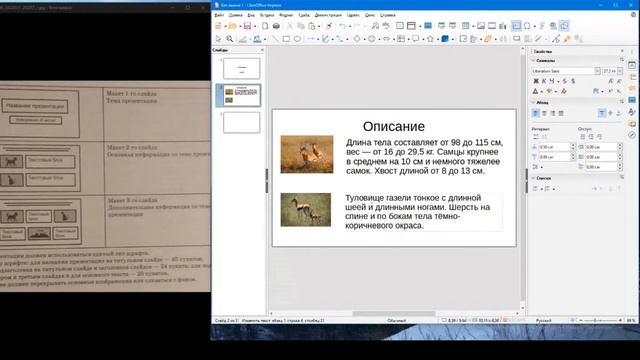Close the Слайды panel with X

[x=262, y=50]
